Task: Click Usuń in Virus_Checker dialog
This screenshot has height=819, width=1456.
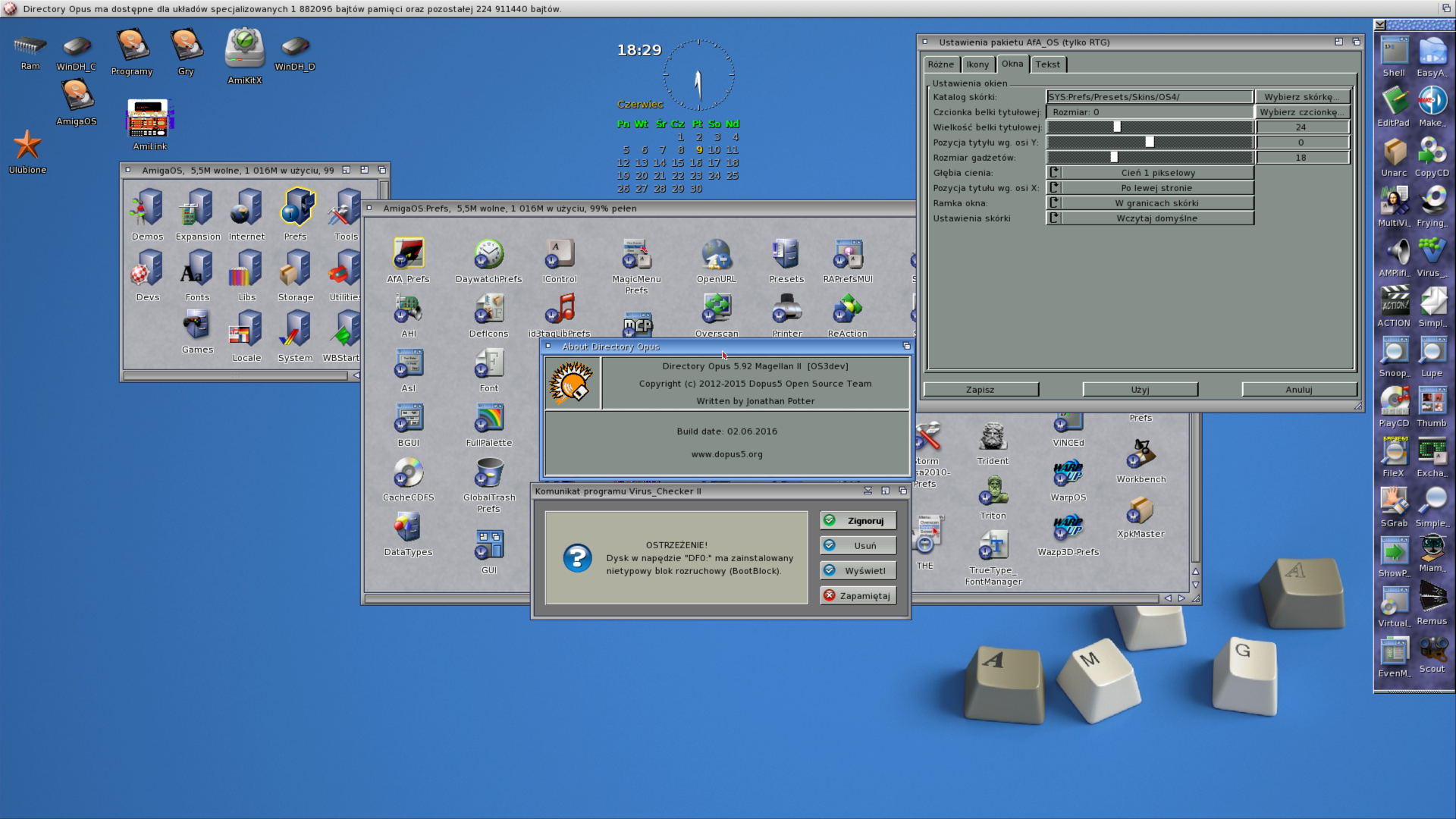Action: pyautogui.click(x=858, y=546)
